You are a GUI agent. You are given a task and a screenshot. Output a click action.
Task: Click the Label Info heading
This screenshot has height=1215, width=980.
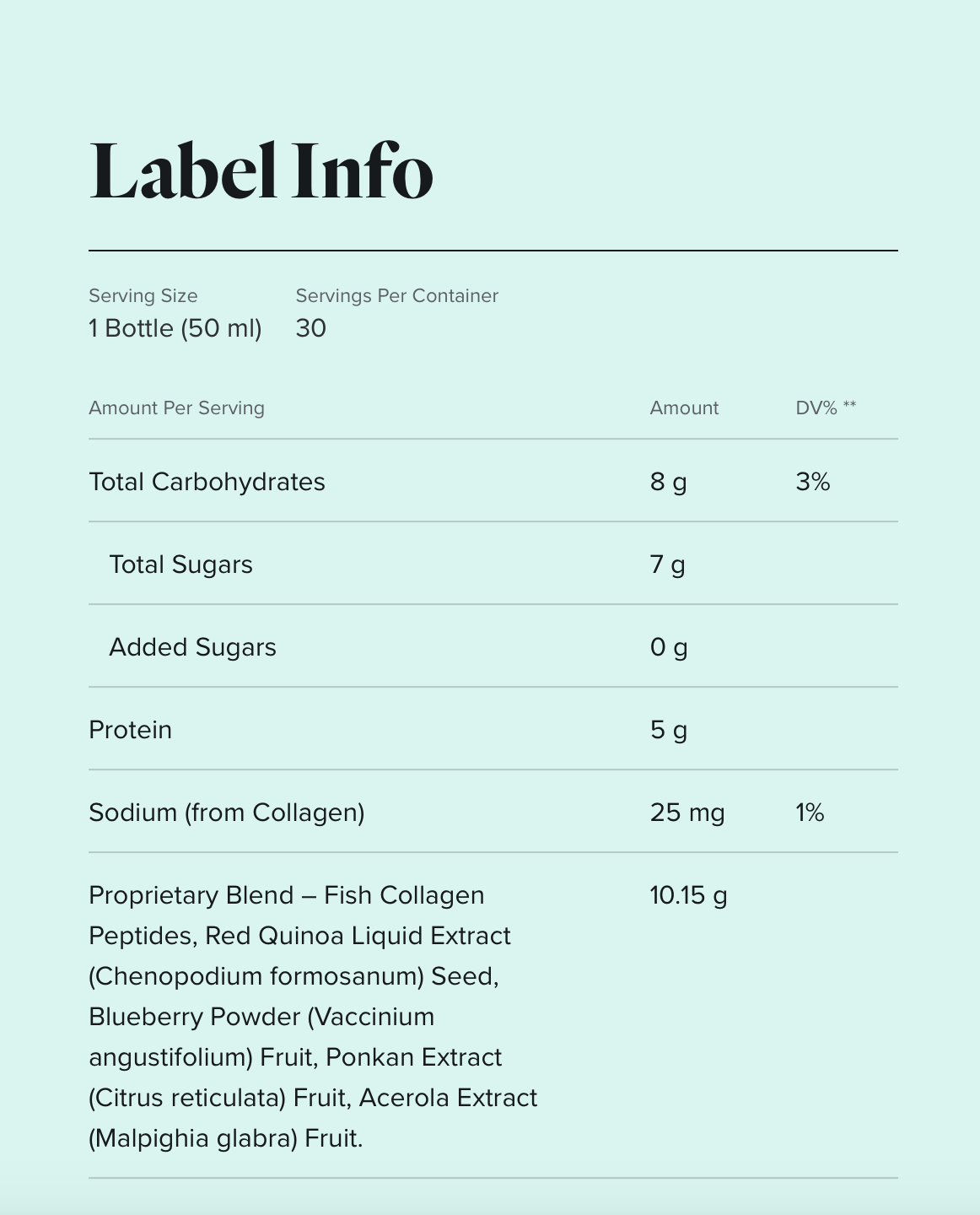click(261, 171)
